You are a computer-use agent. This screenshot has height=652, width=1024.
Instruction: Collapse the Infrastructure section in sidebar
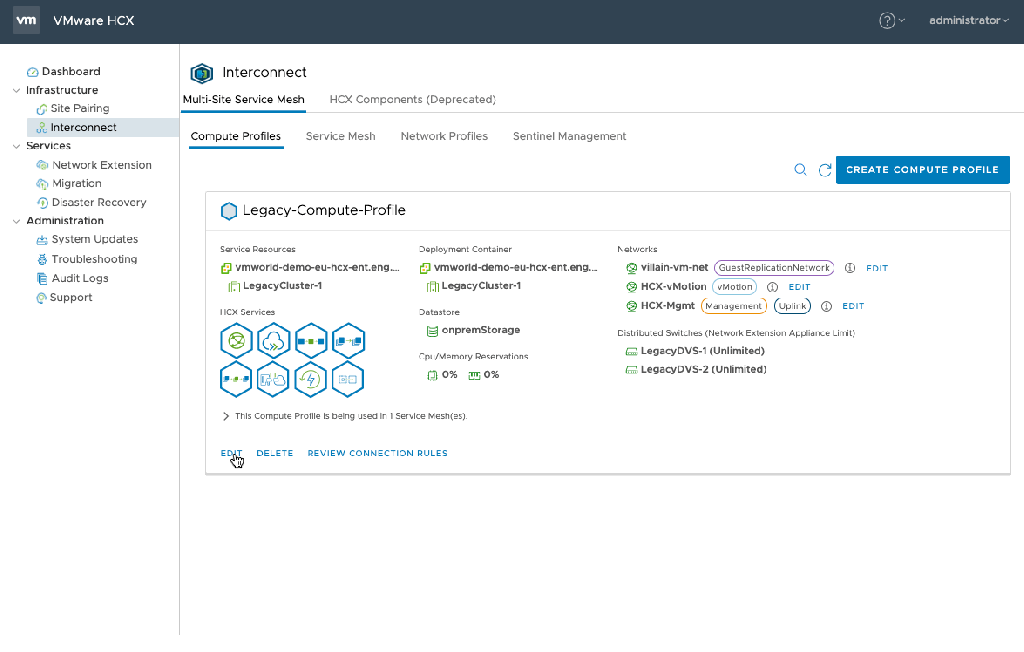click(16, 90)
